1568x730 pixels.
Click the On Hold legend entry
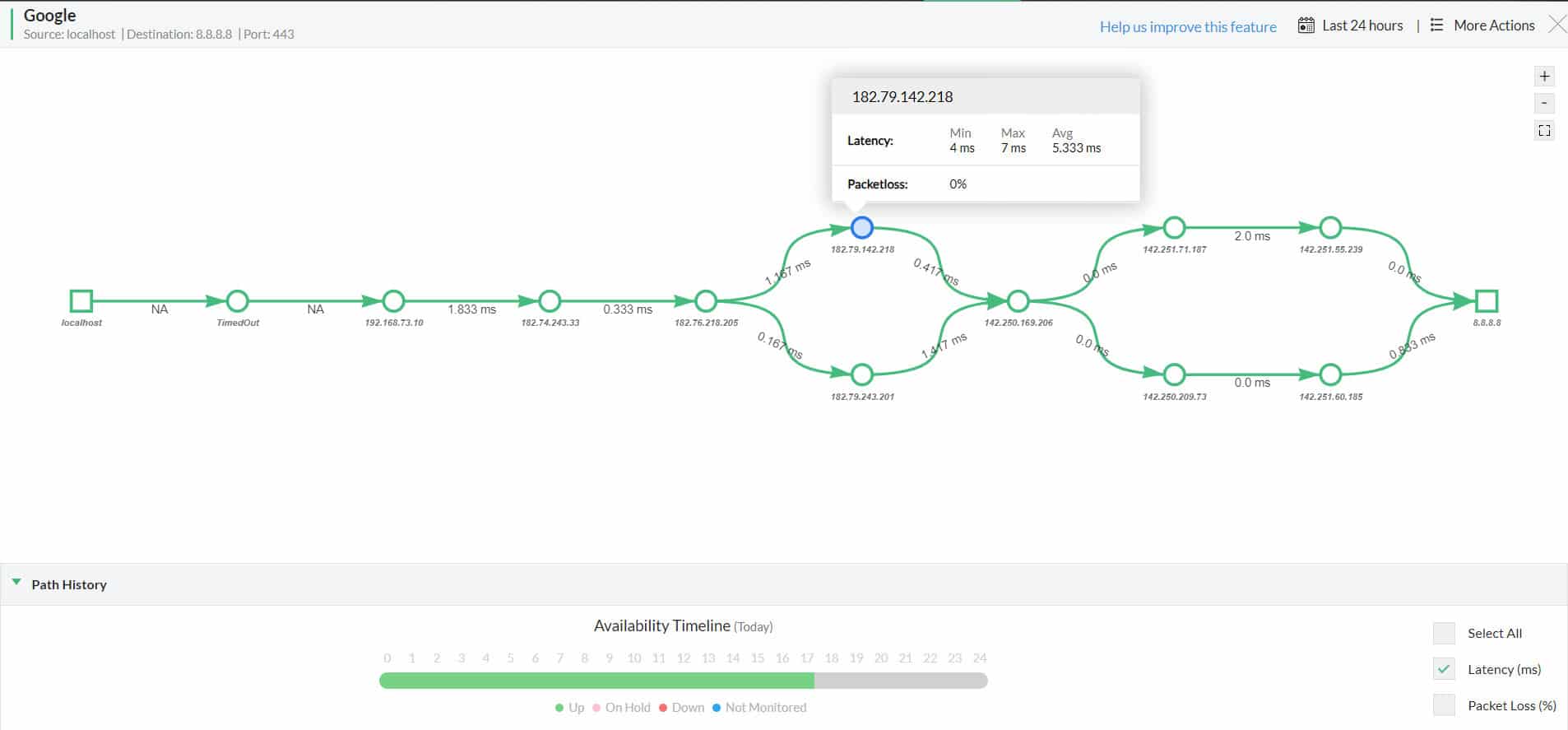(621, 708)
